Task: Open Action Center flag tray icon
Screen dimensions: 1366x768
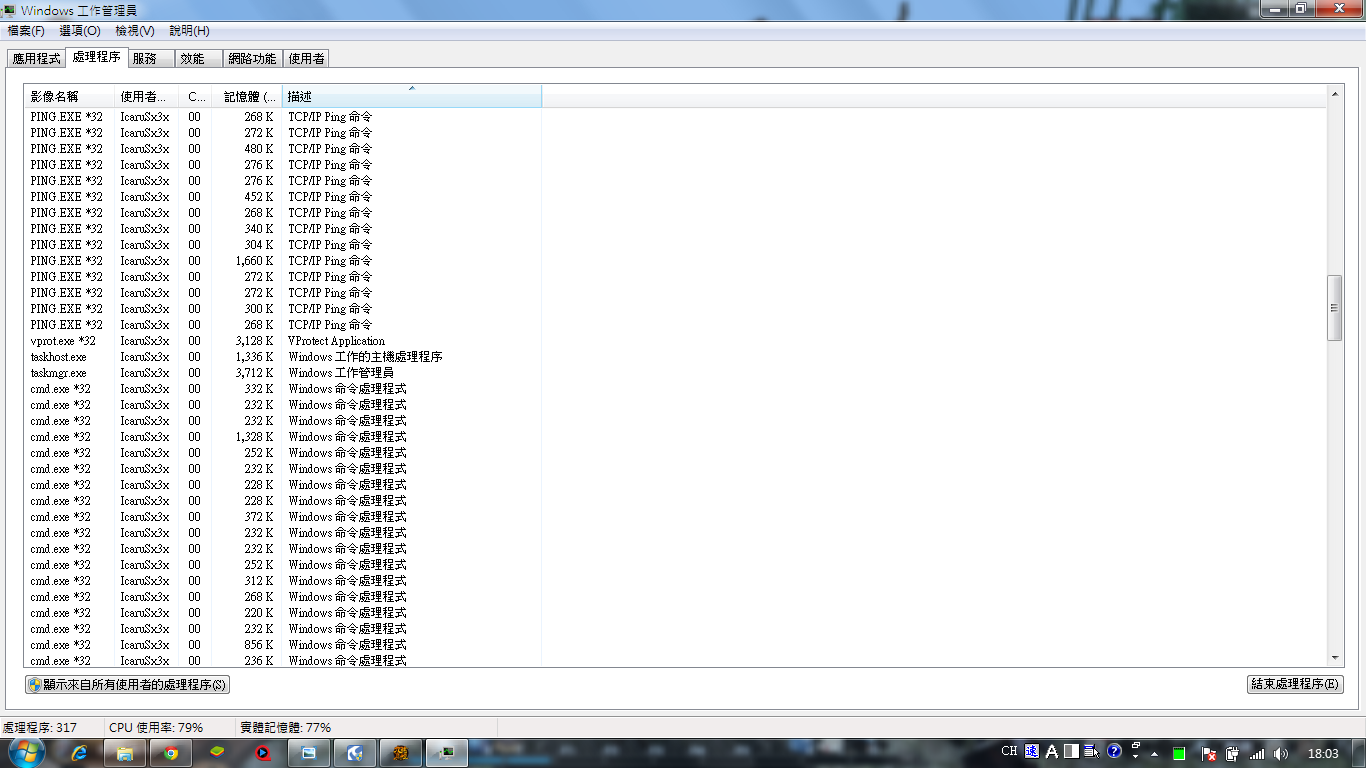Action: (x=1208, y=753)
